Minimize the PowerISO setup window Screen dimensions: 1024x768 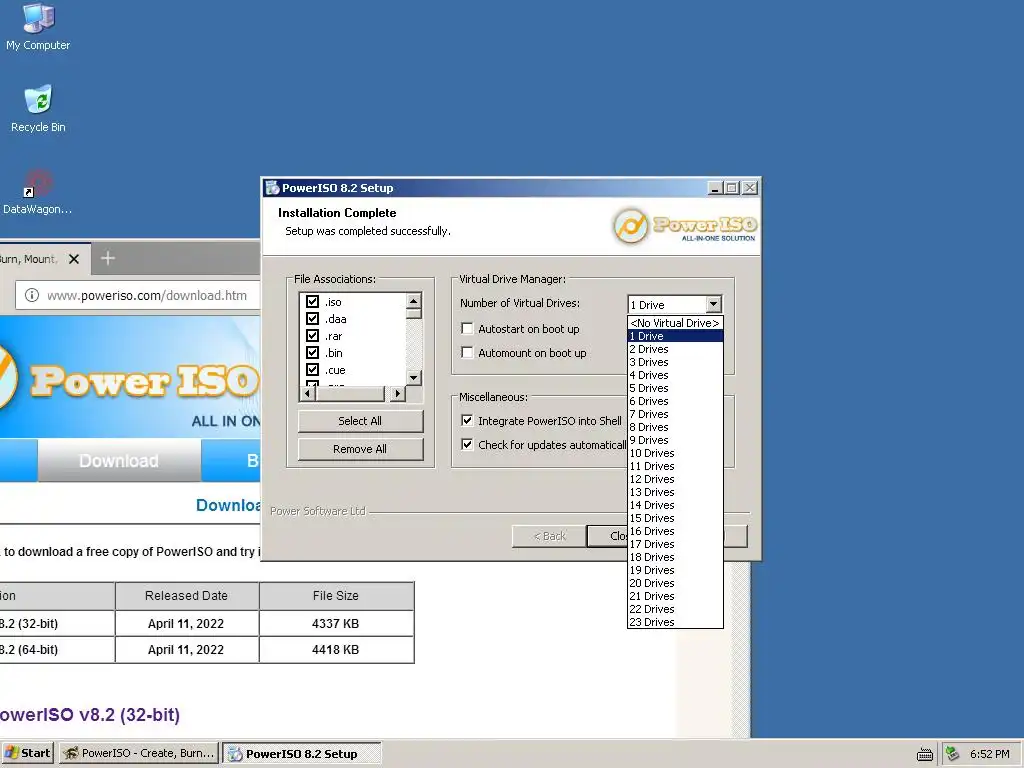[716, 188]
